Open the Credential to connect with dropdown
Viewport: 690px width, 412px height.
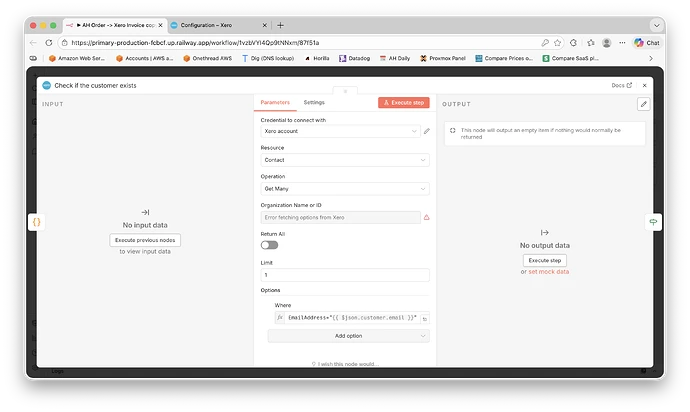[x=339, y=131]
